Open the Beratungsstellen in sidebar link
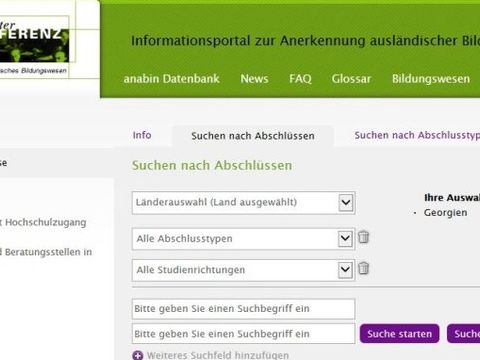This screenshot has height=360, width=480. tap(46, 252)
